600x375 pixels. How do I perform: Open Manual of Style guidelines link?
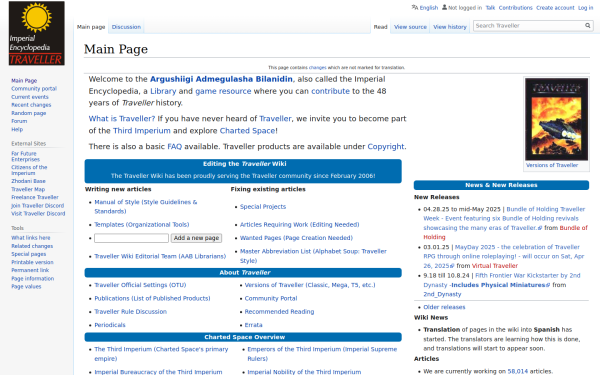146,207
